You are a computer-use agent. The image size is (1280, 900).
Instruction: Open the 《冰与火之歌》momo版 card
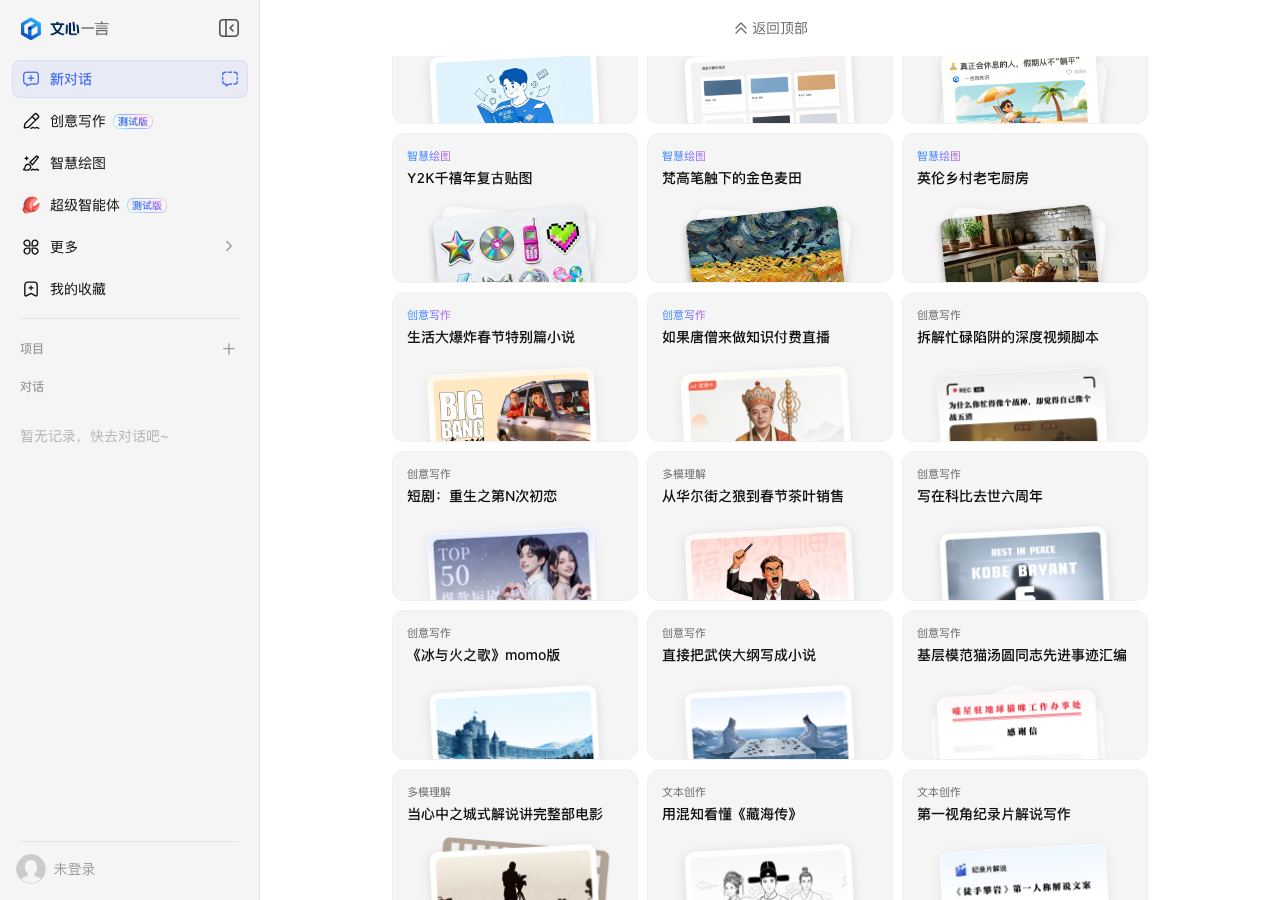pyautogui.click(x=515, y=685)
